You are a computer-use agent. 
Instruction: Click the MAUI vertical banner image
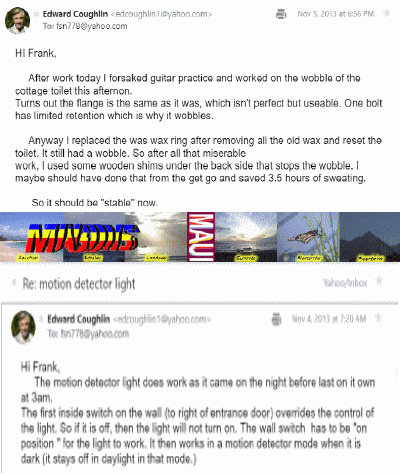tap(201, 237)
